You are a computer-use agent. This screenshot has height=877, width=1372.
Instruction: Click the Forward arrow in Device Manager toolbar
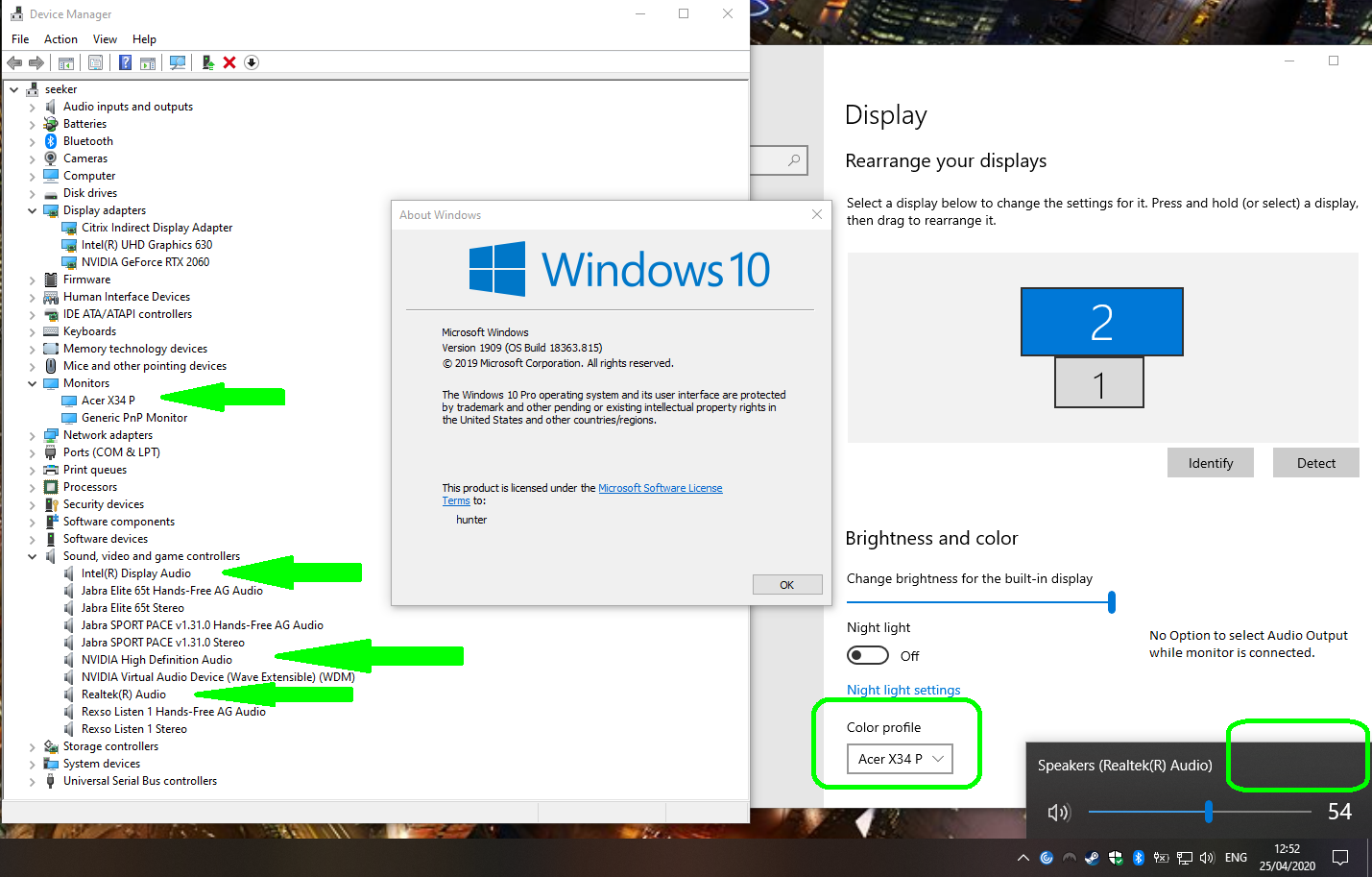coord(36,62)
